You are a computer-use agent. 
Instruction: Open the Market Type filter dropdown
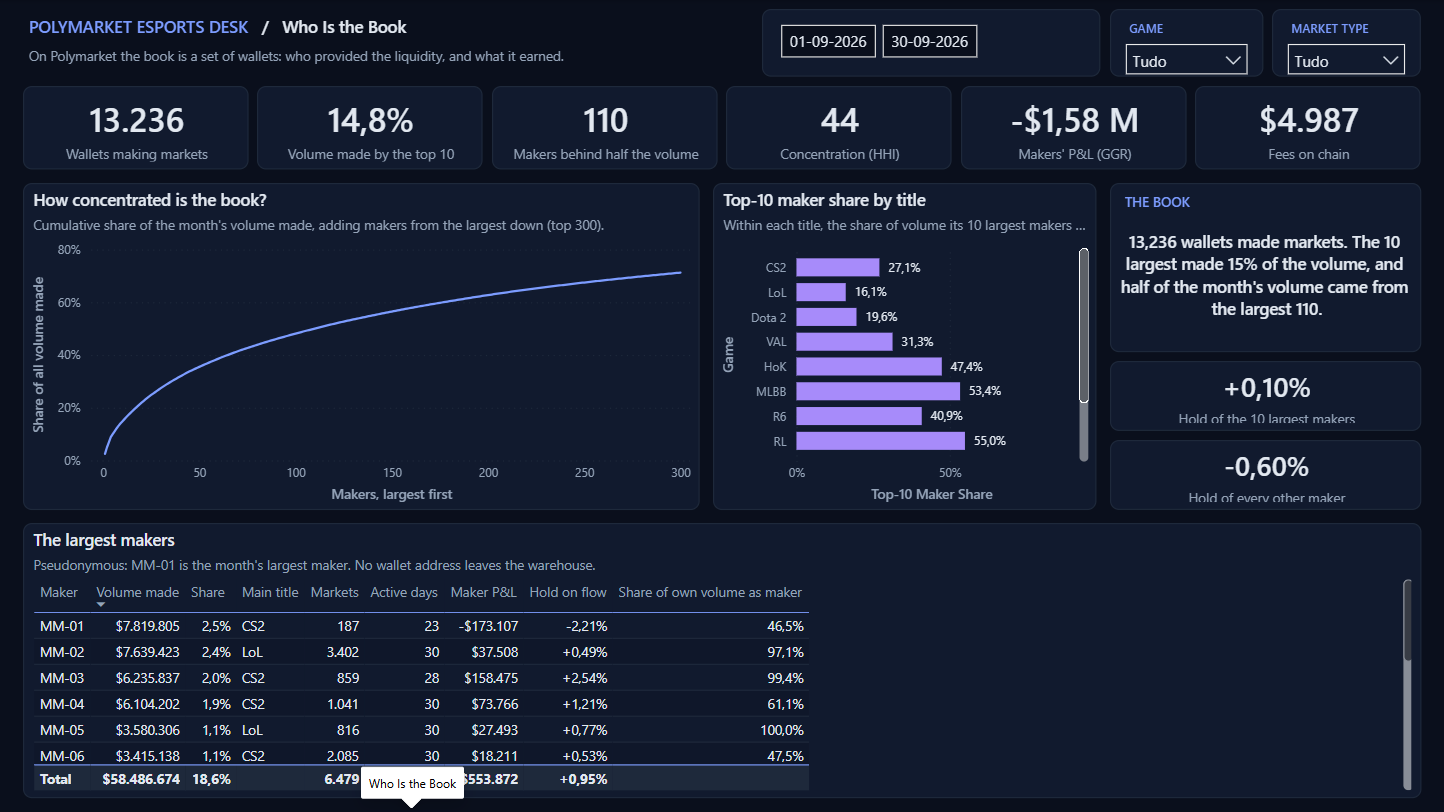1346,60
